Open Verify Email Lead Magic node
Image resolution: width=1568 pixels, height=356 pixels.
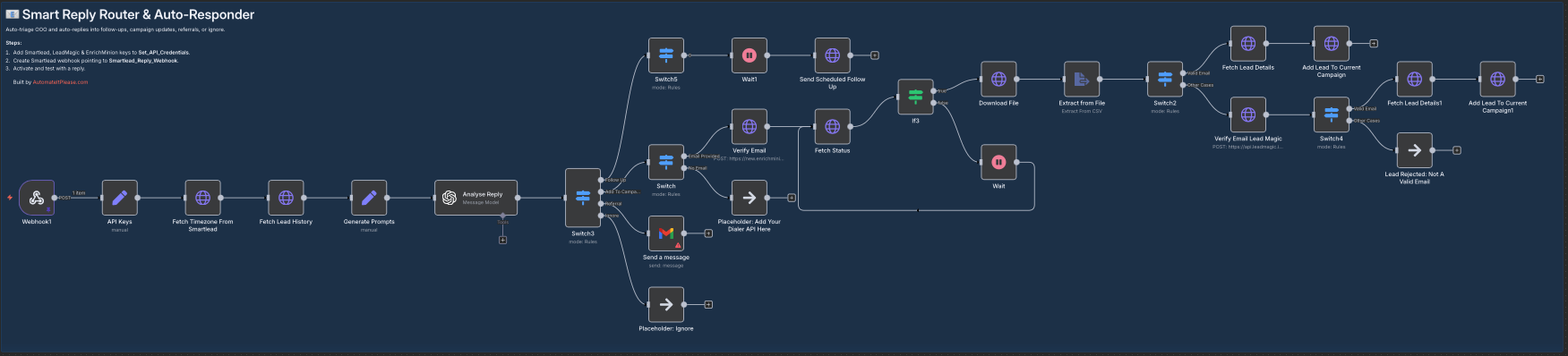click(x=1248, y=114)
